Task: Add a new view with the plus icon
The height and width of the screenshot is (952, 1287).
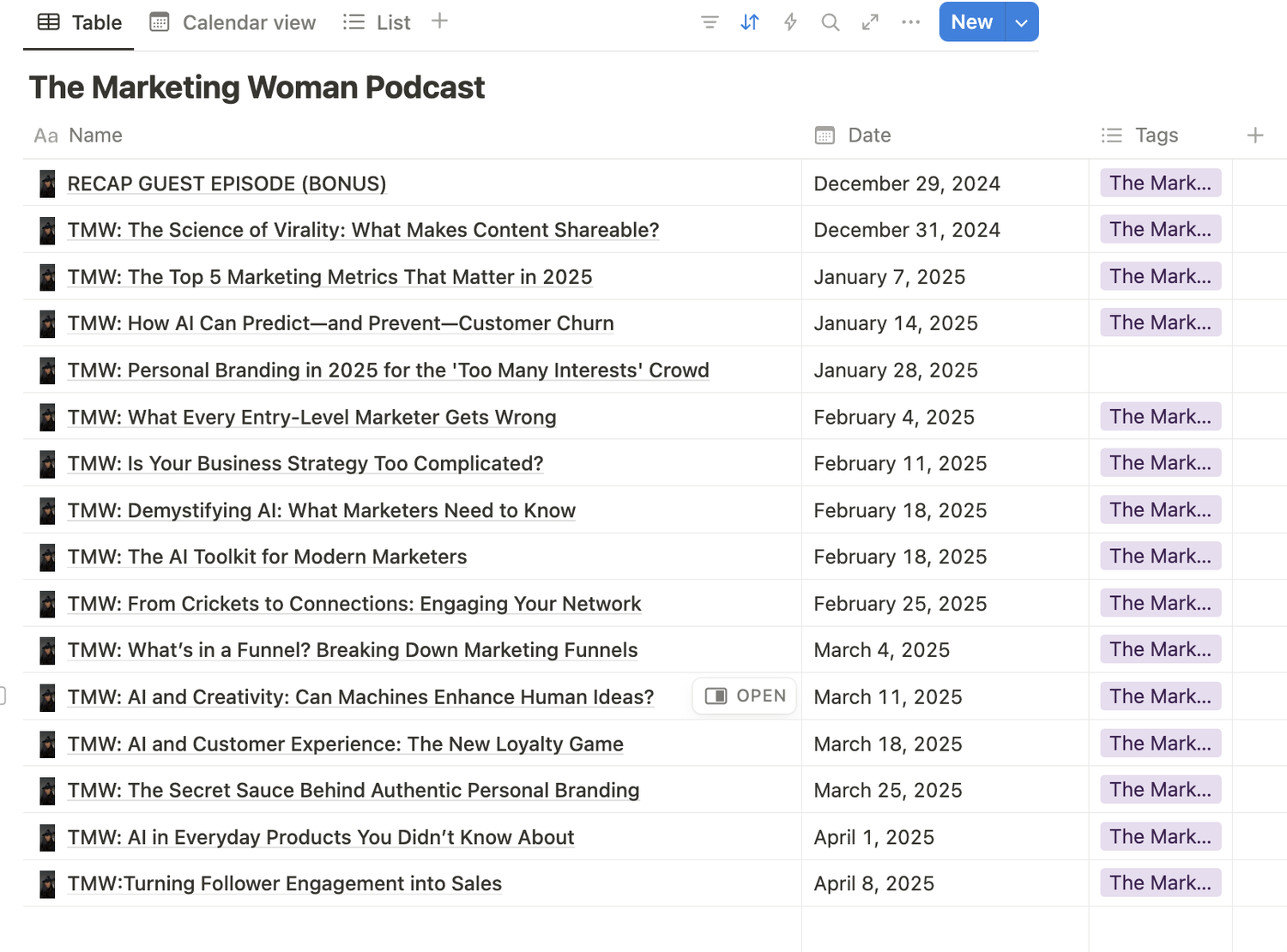Action: (439, 21)
